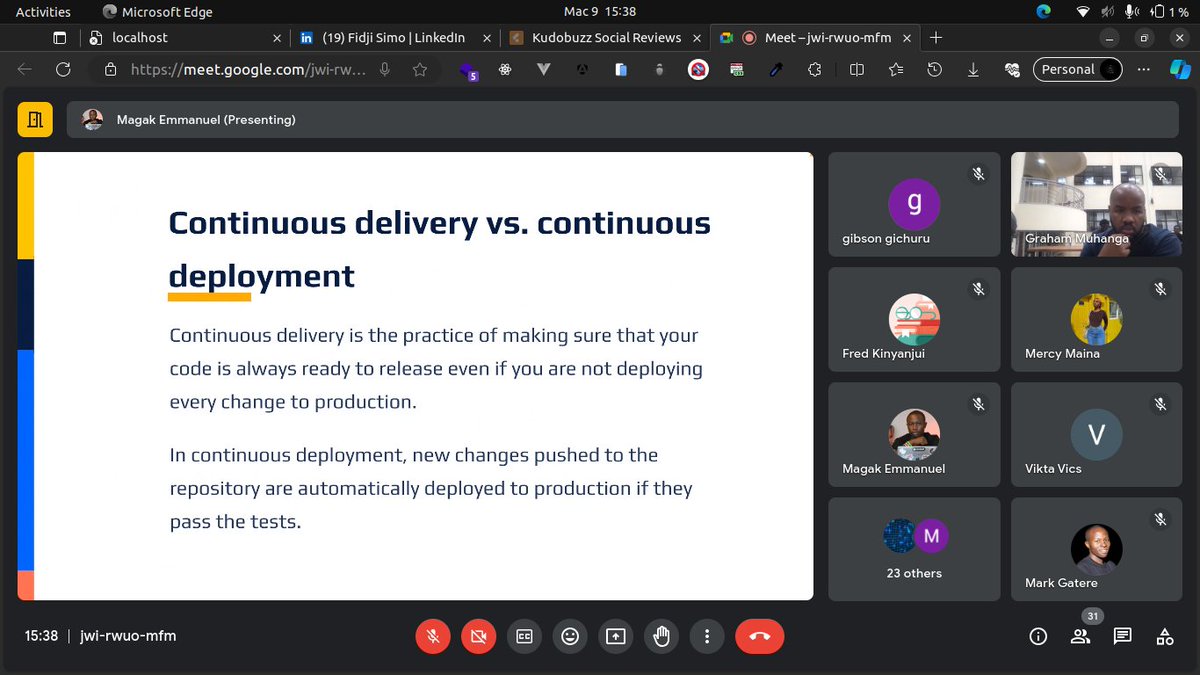Click the system tray microphone indicator
1200x675 pixels.
click(x=1132, y=12)
